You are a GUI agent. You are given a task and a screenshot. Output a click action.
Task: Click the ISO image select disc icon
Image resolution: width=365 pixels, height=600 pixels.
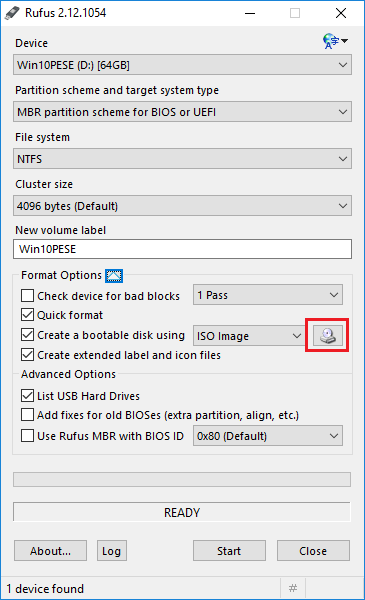pyautogui.click(x=328, y=336)
